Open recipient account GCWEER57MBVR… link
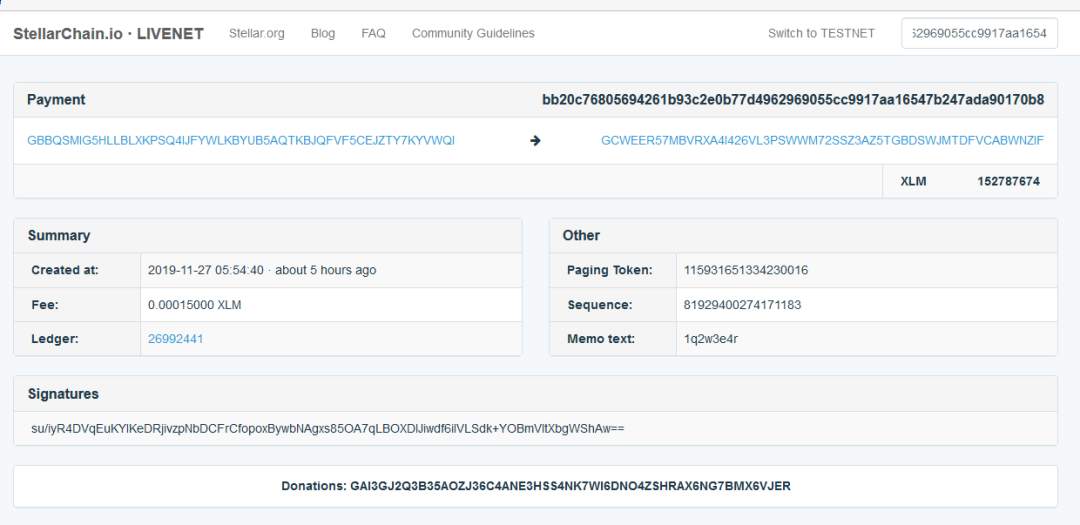Image resolution: width=1080 pixels, height=525 pixels. [822, 141]
